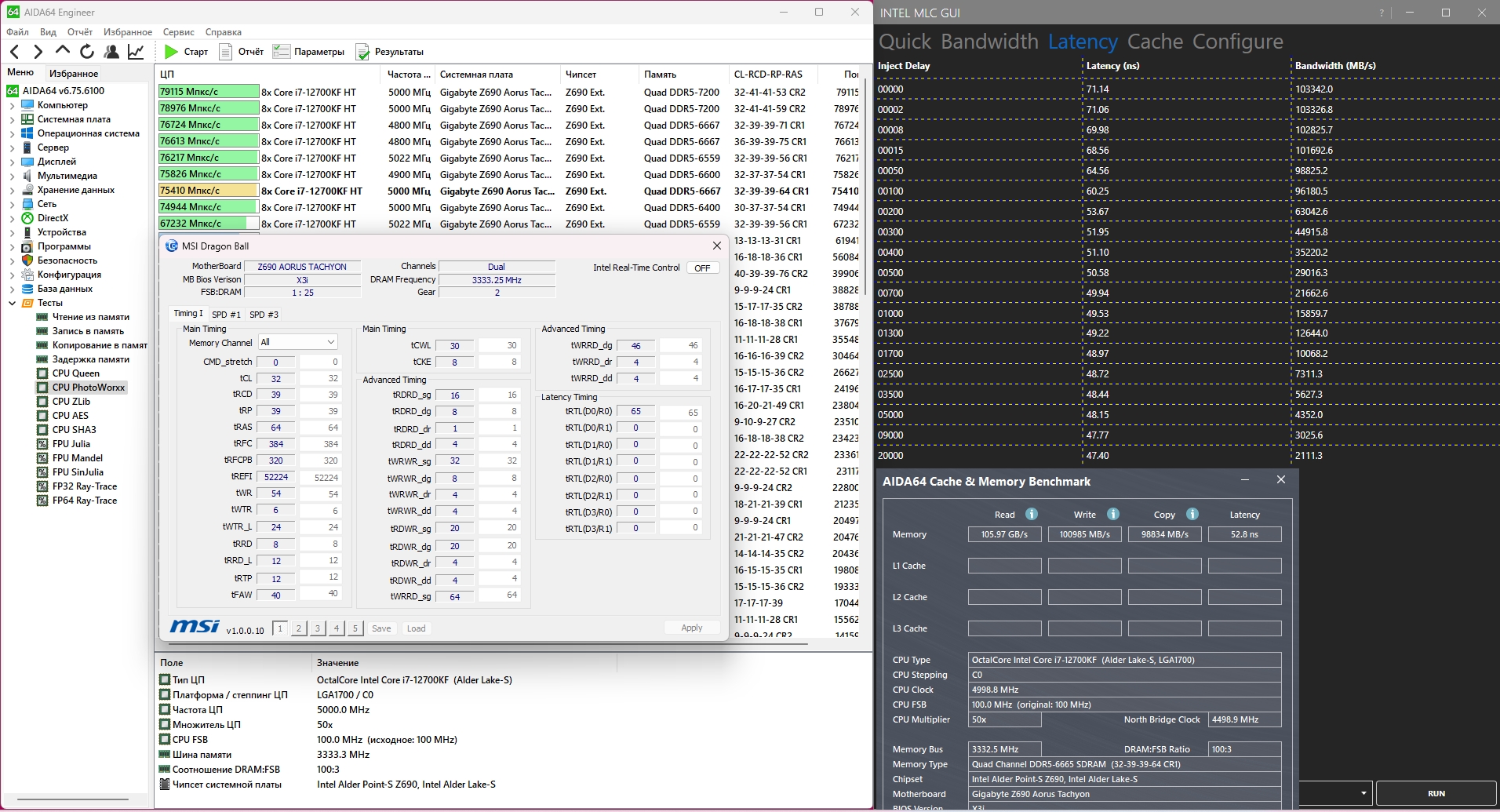Screen dimensions: 1500x812
Task: Switch to the Configure tab in MLC GUI
Action: [x=1238, y=42]
